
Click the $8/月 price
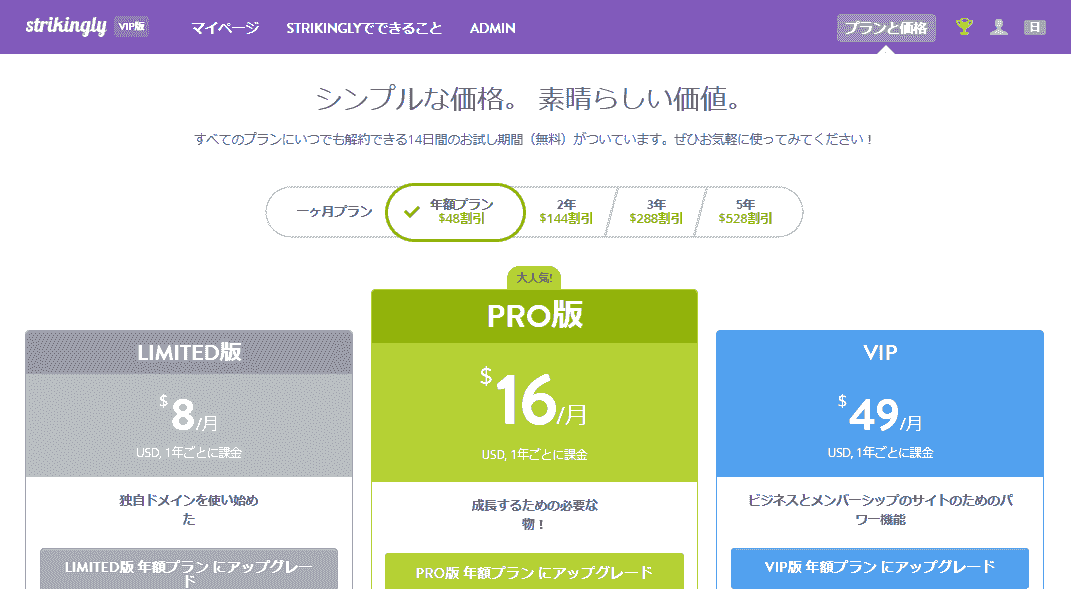click(x=189, y=413)
